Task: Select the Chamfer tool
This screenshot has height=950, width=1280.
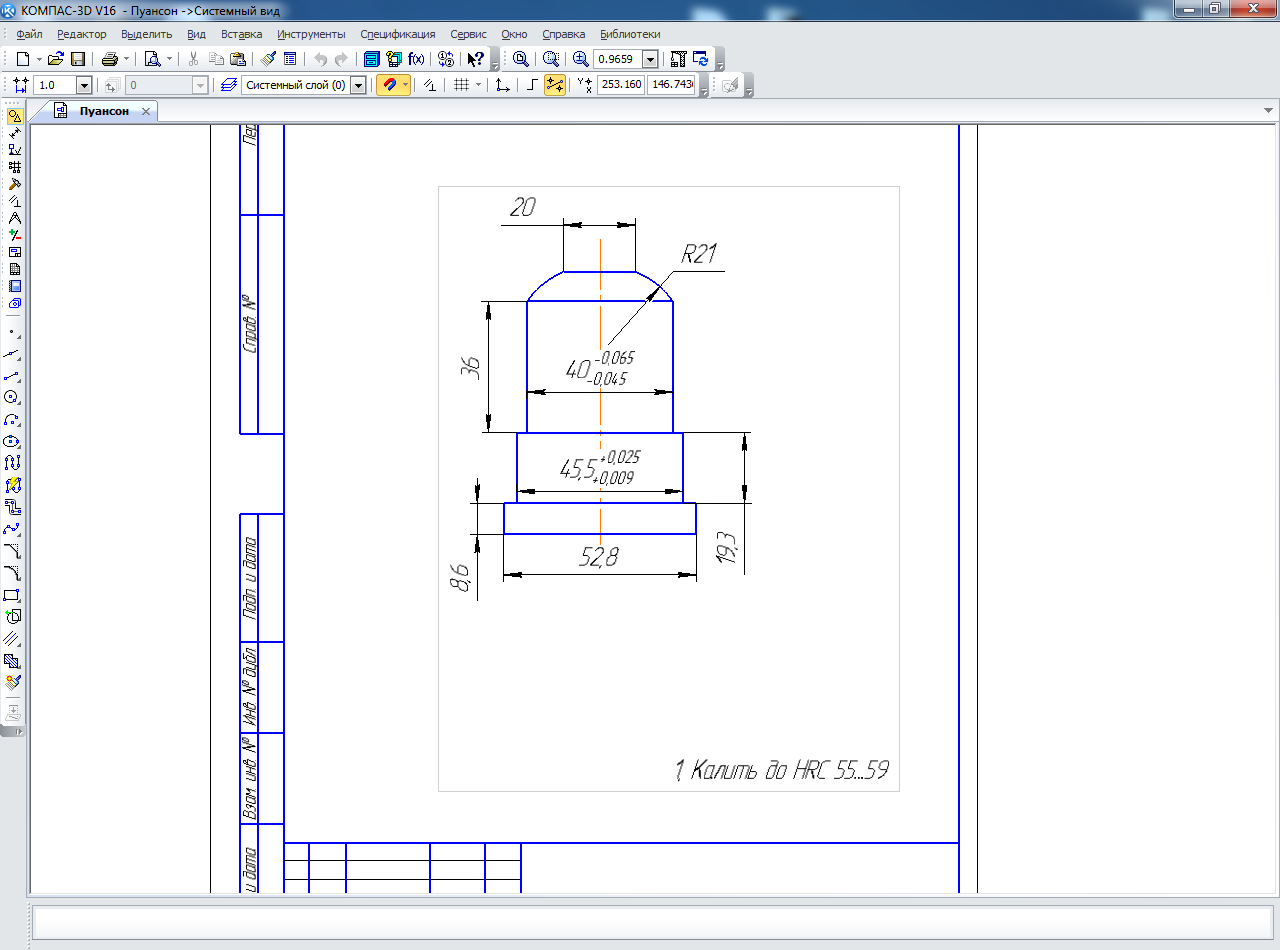Action: click(x=13, y=551)
